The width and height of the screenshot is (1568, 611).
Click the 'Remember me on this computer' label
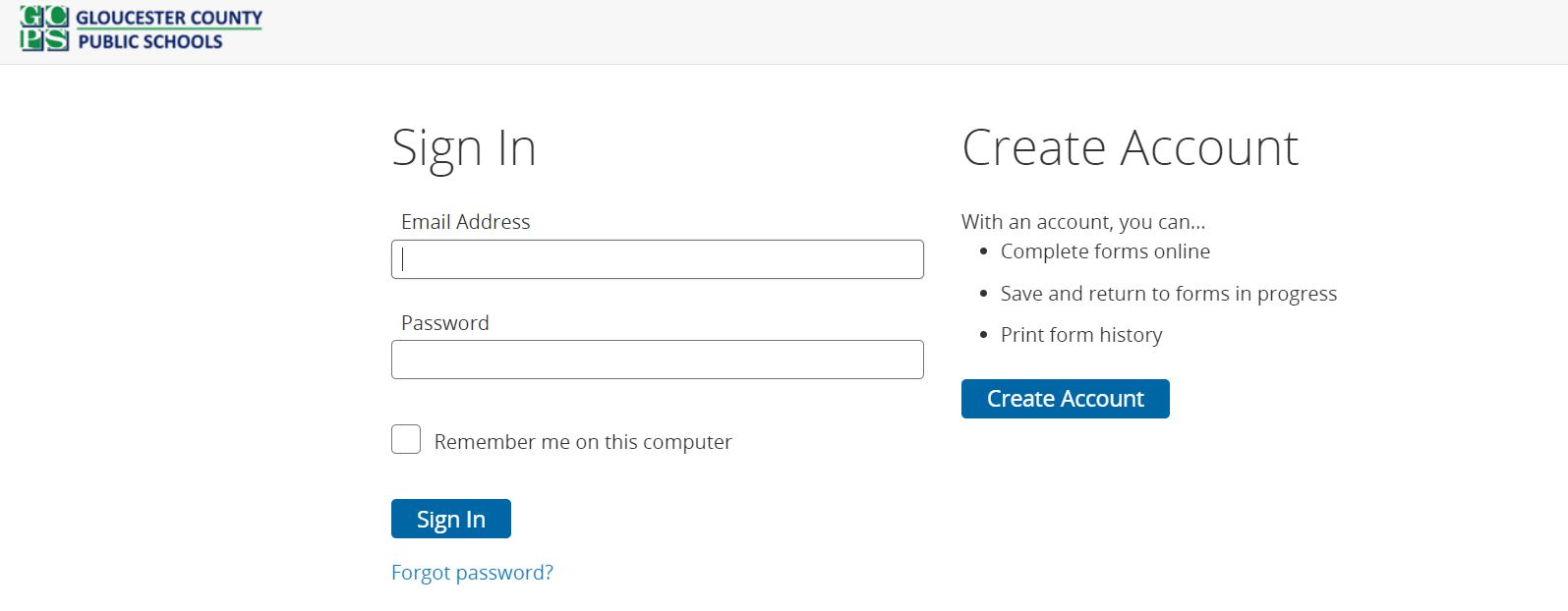point(583,442)
